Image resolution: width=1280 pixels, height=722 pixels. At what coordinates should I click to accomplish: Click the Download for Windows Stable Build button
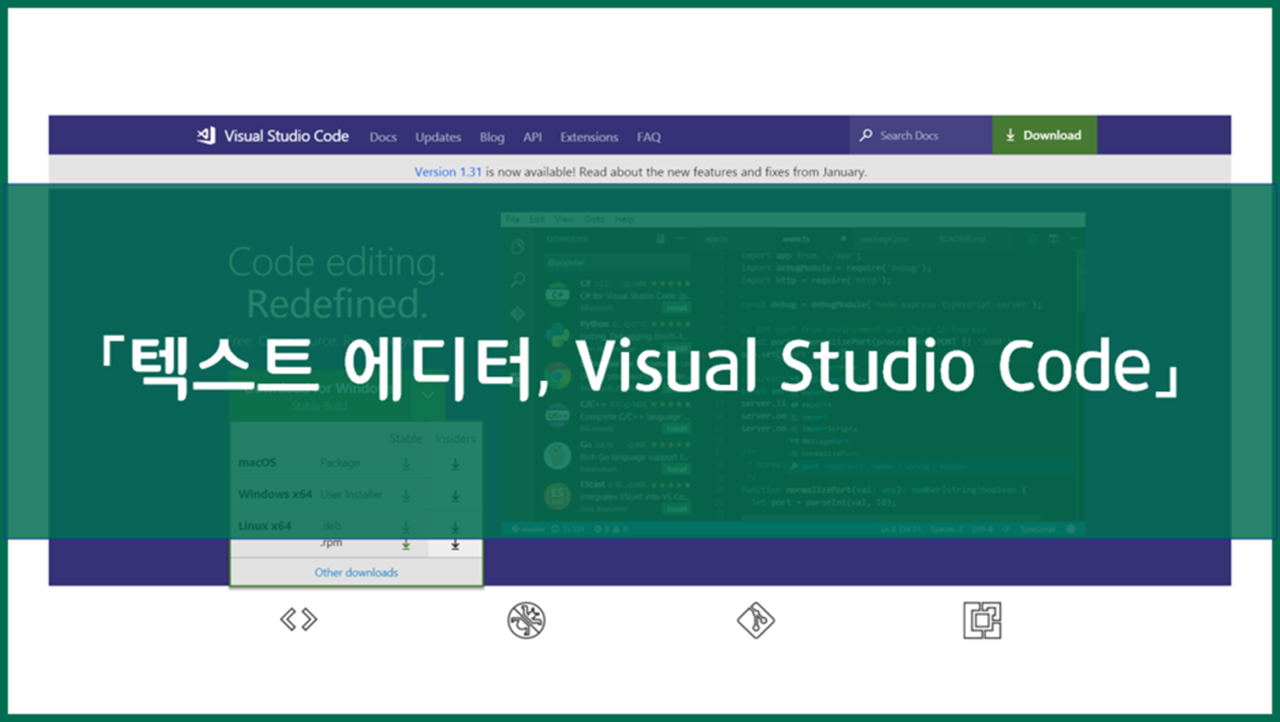[319, 396]
